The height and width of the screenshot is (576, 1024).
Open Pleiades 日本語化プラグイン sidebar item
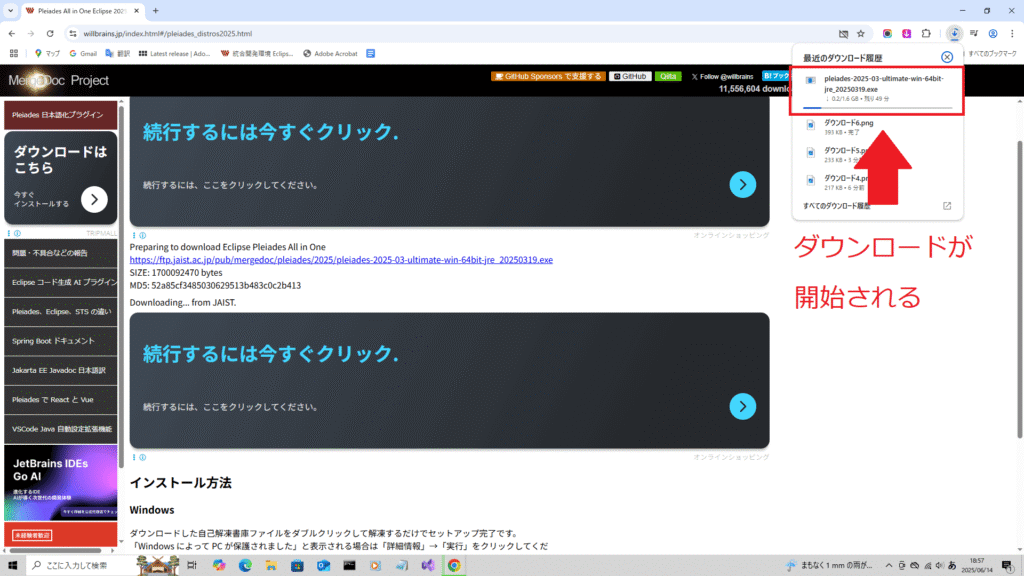61,115
